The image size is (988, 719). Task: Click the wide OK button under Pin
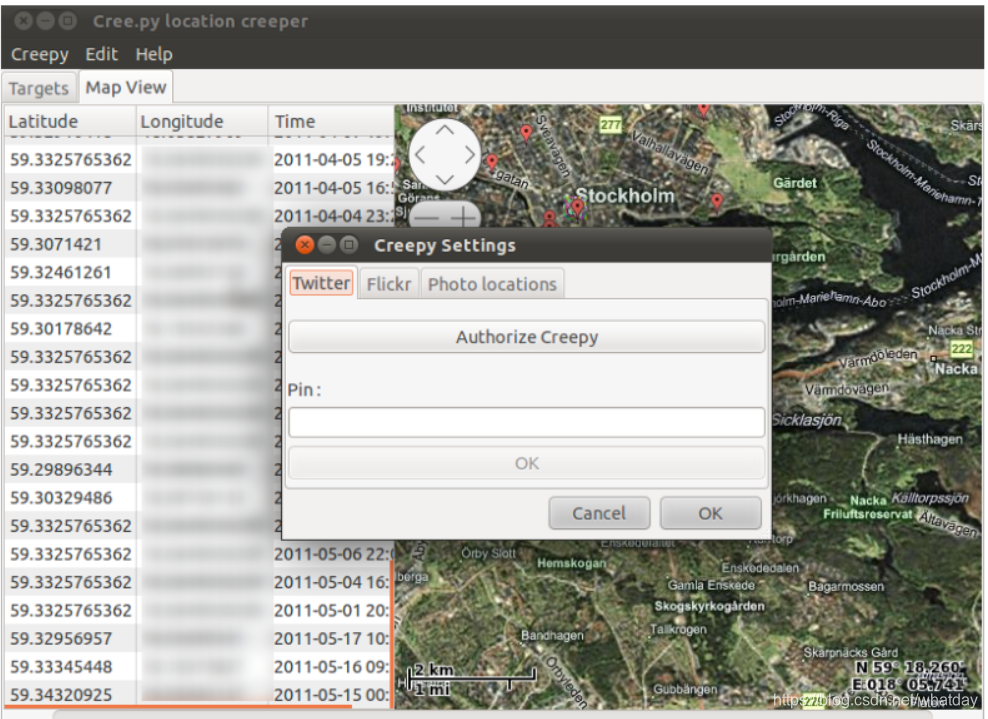point(527,463)
